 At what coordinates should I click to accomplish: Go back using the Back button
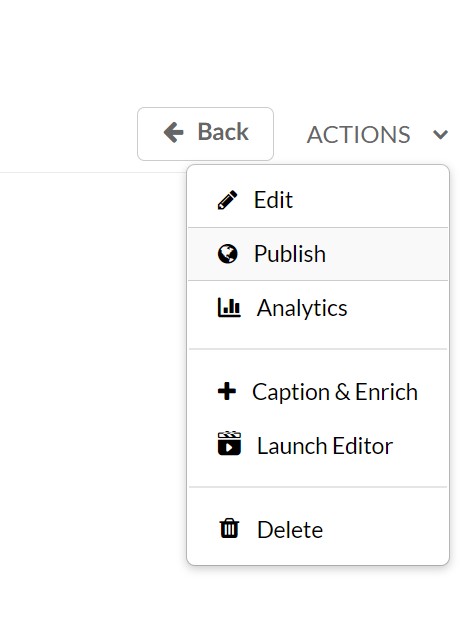click(x=205, y=134)
